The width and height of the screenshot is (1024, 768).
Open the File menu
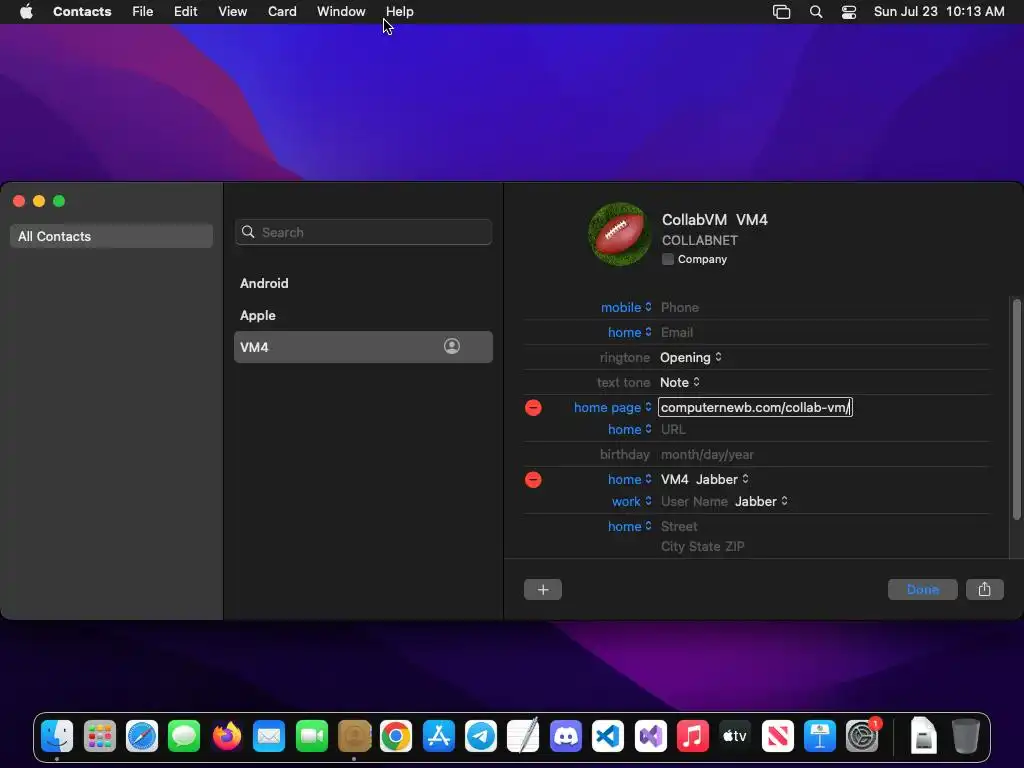click(x=142, y=12)
